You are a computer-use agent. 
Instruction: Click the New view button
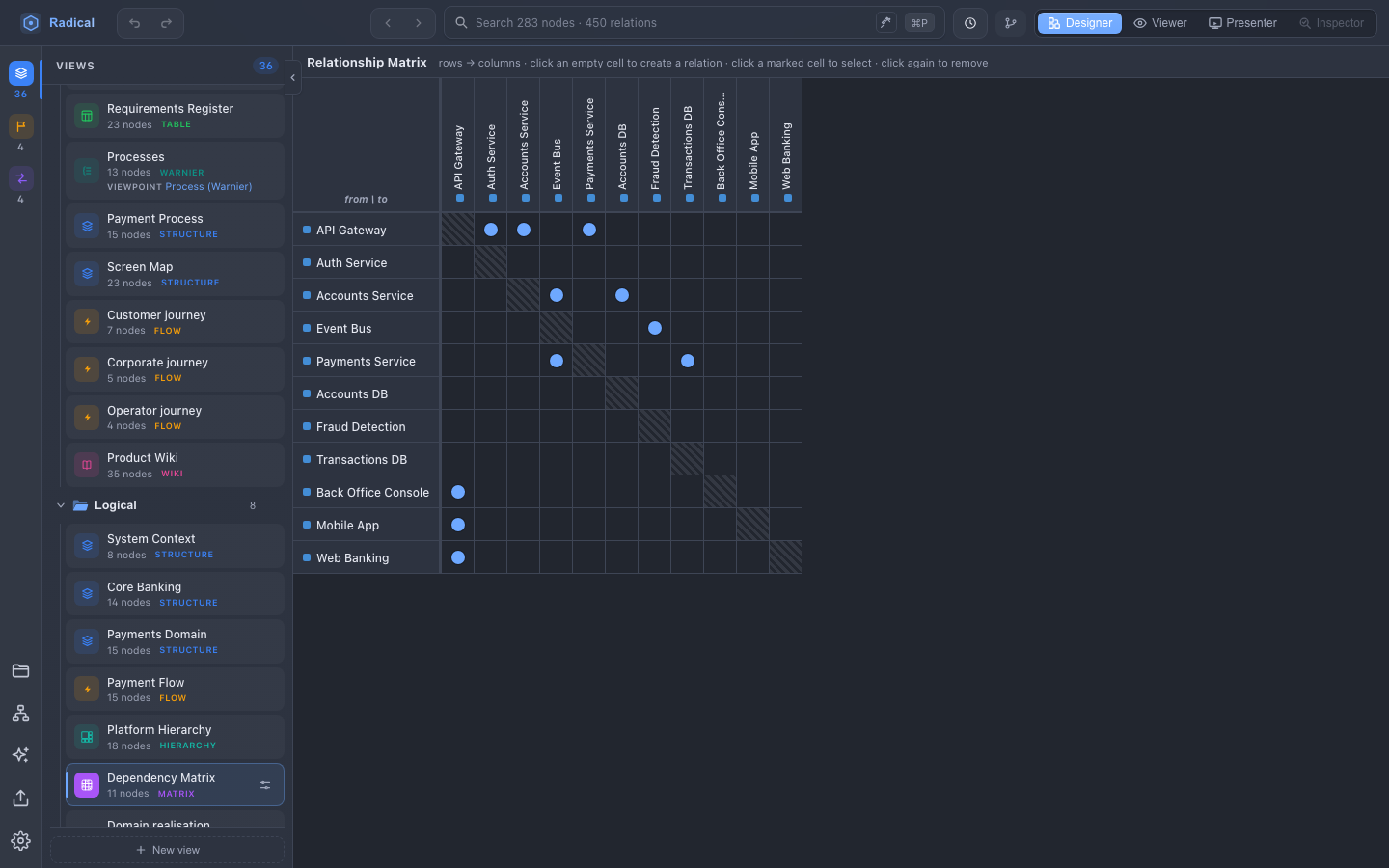[x=168, y=850]
